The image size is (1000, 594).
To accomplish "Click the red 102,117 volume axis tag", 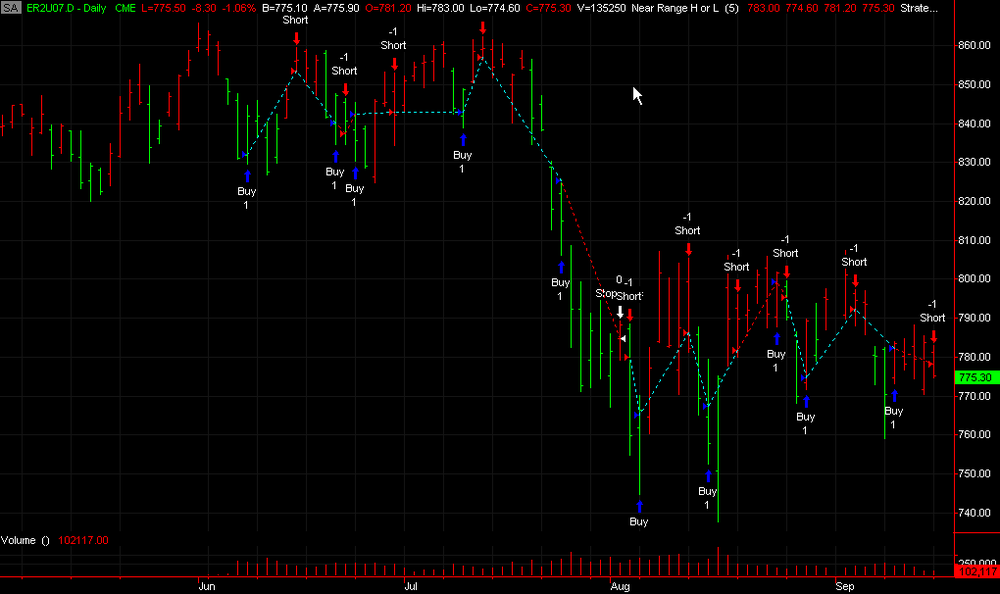I will [x=978, y=572].
